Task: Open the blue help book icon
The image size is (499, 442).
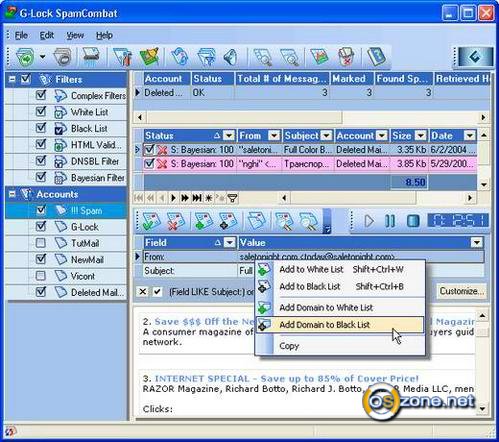Action: click(376, 57)
